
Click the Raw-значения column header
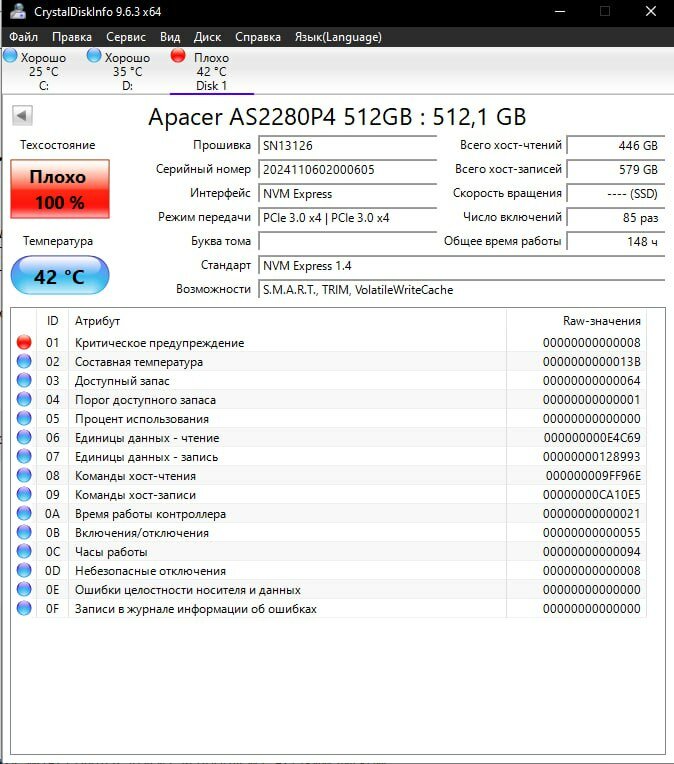pos(577,321)
